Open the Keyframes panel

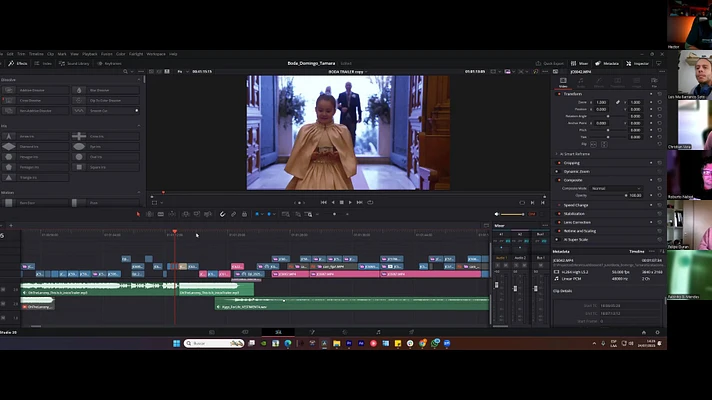tap(109, 64)
